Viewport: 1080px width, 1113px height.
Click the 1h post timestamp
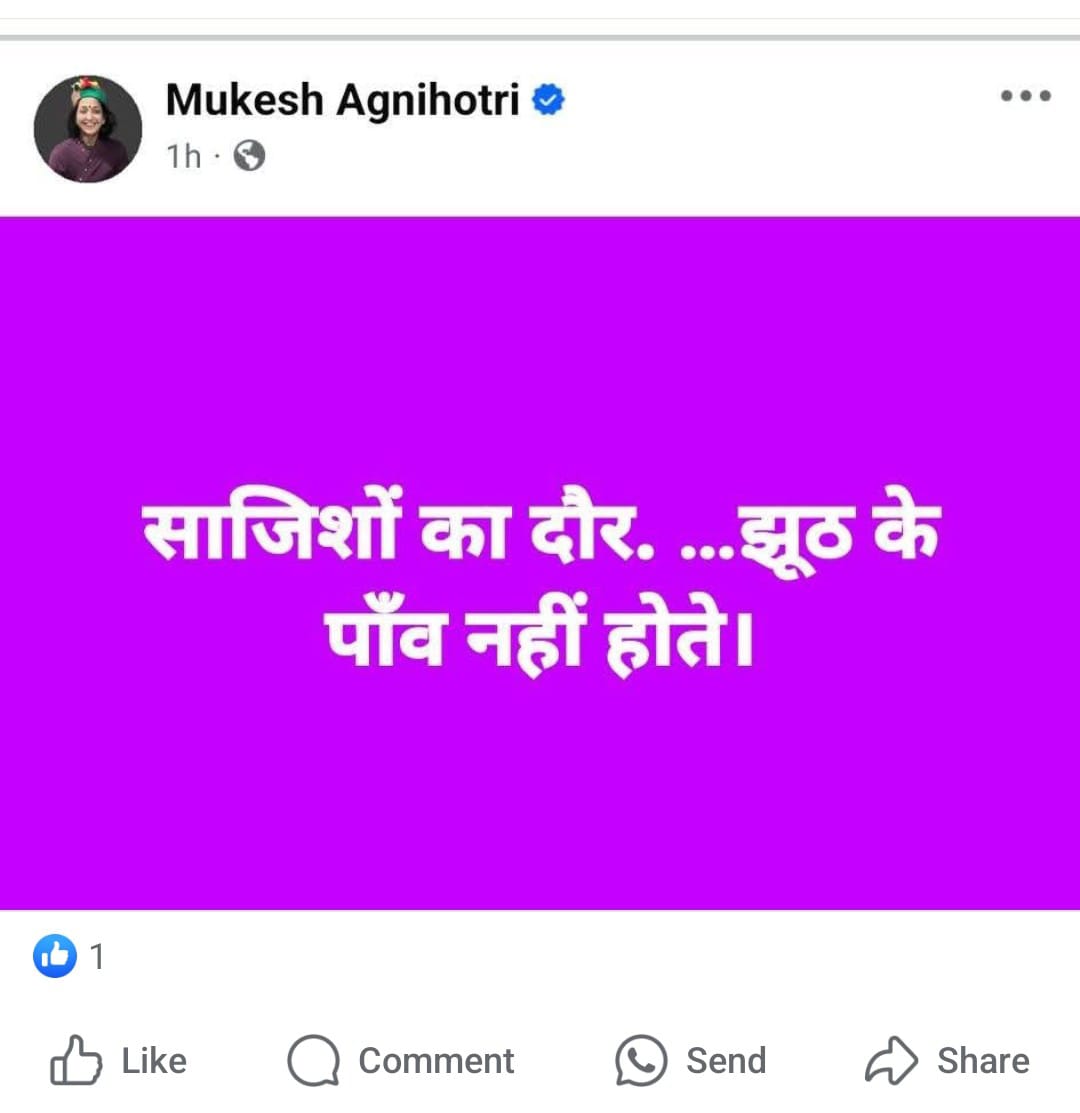(x=184, y=156)
